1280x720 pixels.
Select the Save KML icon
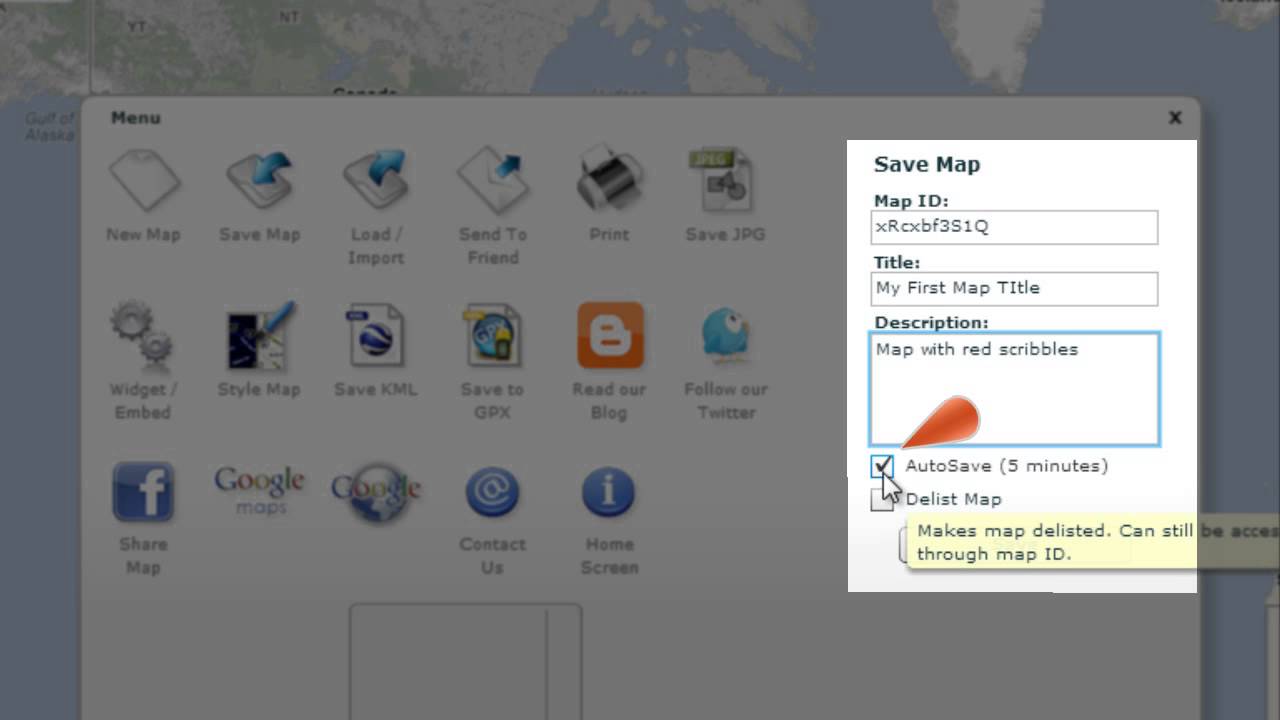[375, 336]
